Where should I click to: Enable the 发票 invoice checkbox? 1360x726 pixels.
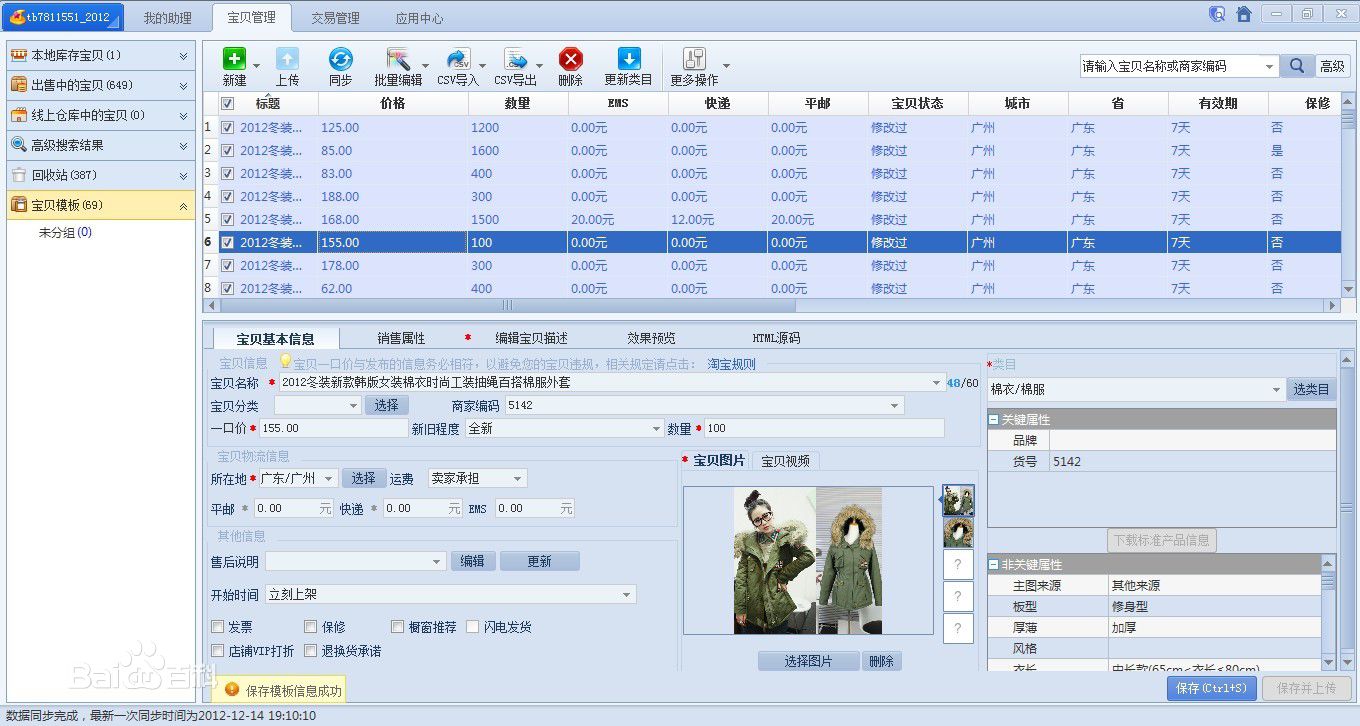[218, 627]
